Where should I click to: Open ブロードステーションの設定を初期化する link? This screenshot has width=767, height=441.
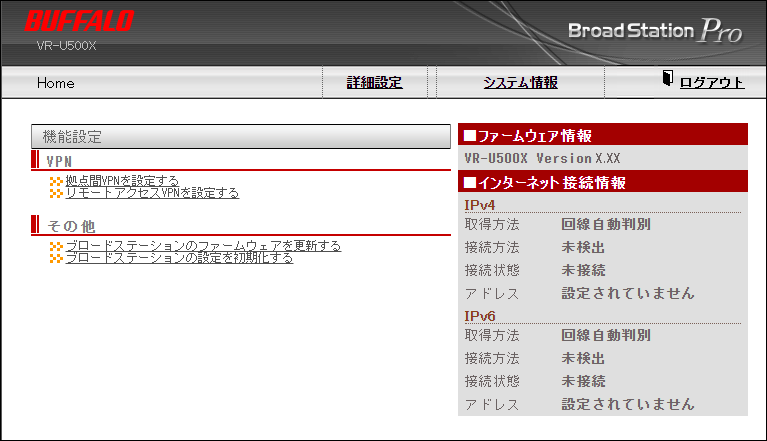(x=180, y=258)
